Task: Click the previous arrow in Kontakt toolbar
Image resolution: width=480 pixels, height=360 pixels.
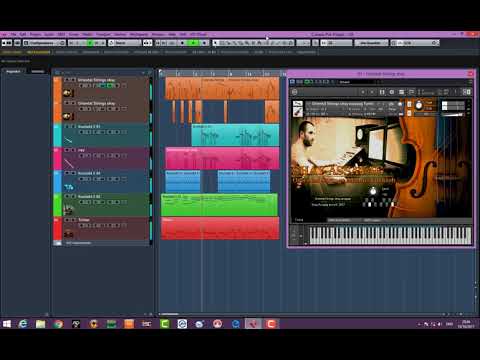Action: click(x=363, y=92)
